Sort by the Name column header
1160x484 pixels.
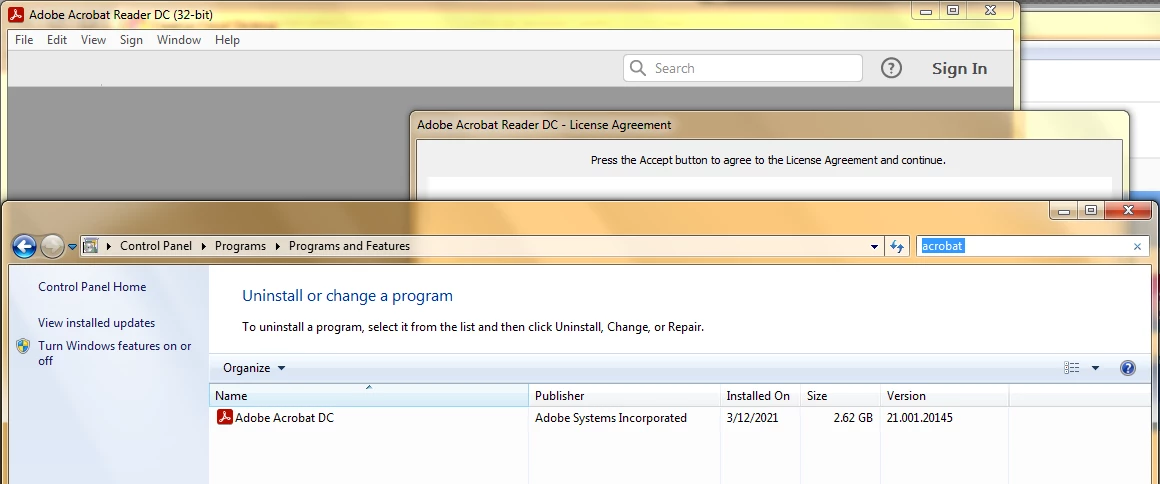coord(369,396)
